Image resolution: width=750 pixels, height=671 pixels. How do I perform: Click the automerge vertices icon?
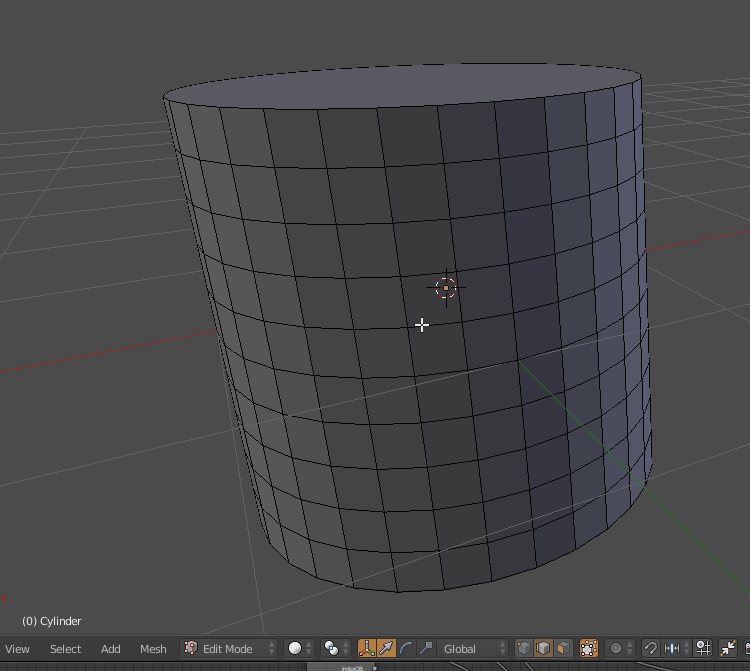[x=728, y=649]
